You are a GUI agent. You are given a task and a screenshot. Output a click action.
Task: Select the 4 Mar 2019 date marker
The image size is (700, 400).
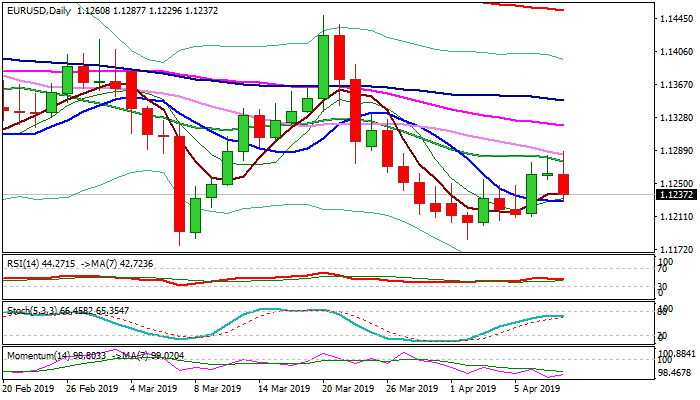(x=147, y=389)
